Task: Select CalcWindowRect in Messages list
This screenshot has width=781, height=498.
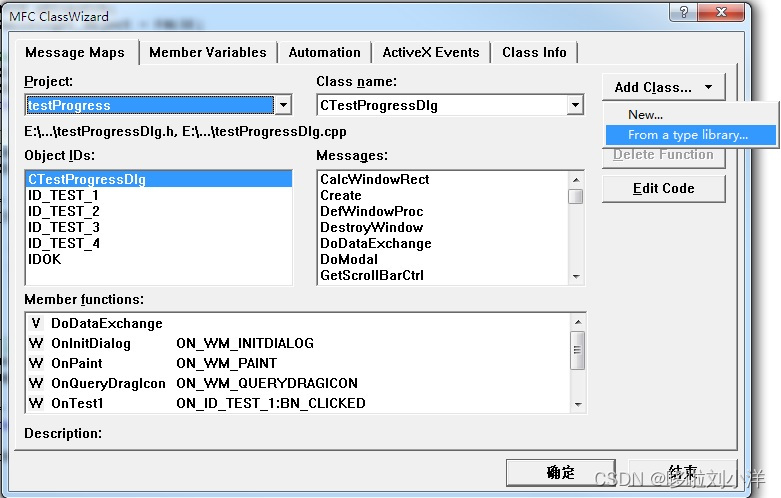Action: [442, 179]
